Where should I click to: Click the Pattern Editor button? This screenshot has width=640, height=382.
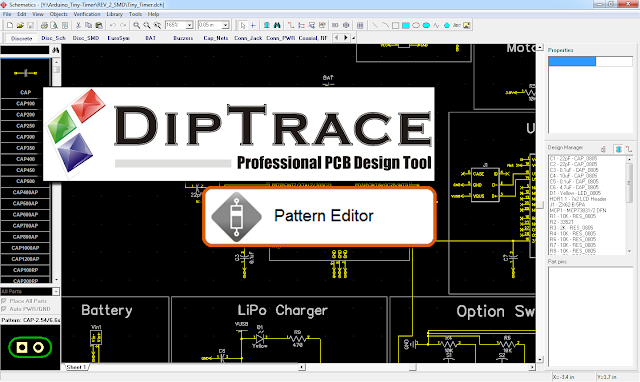[320, 216]
